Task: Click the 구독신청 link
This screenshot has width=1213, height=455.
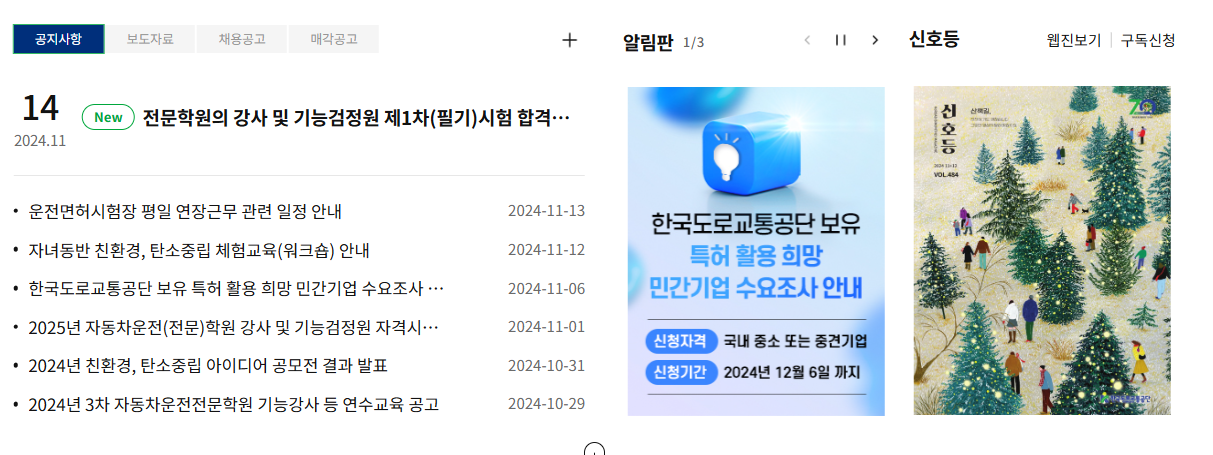Action: click(1148, 40)
